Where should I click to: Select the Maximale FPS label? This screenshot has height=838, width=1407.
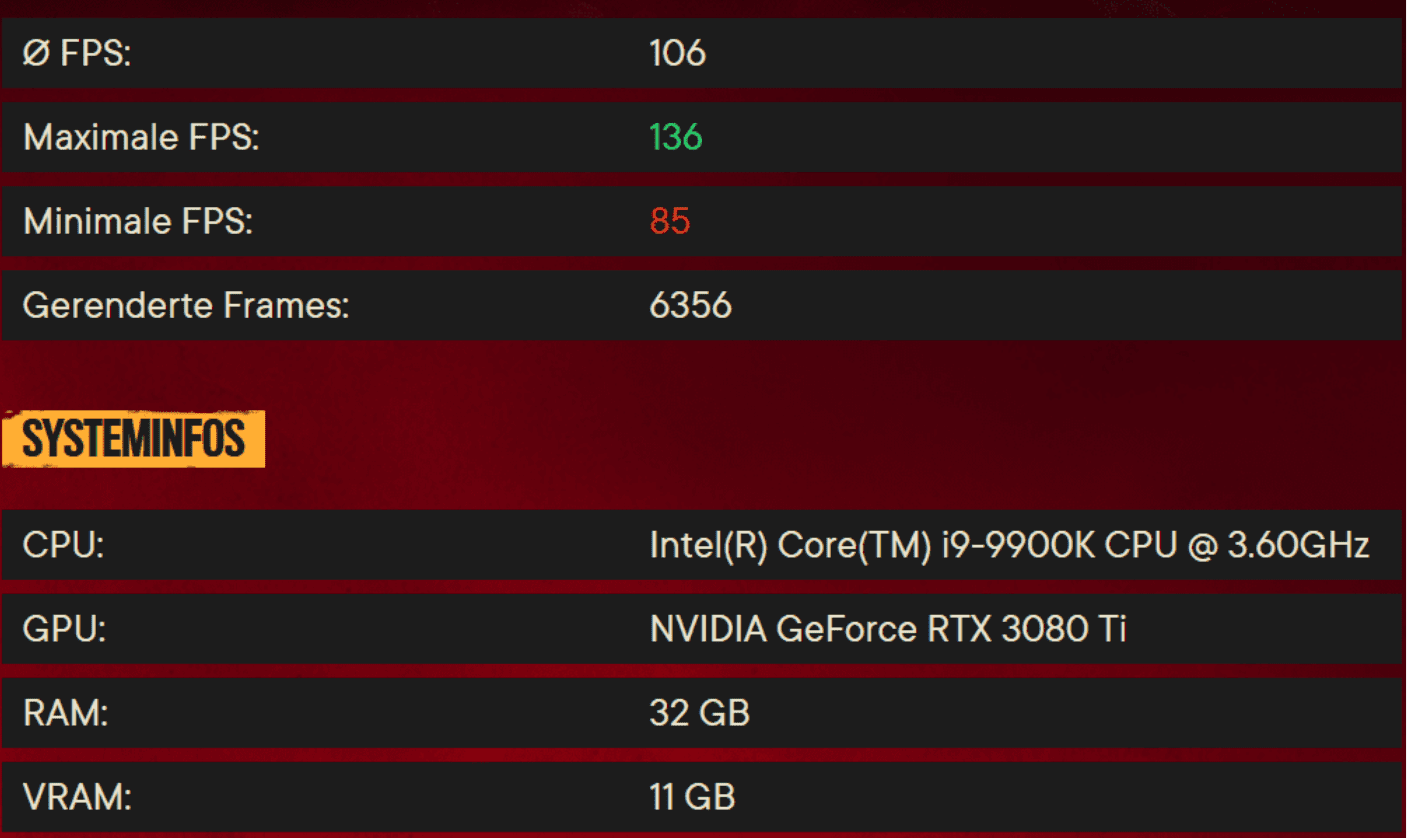[141, 137]
